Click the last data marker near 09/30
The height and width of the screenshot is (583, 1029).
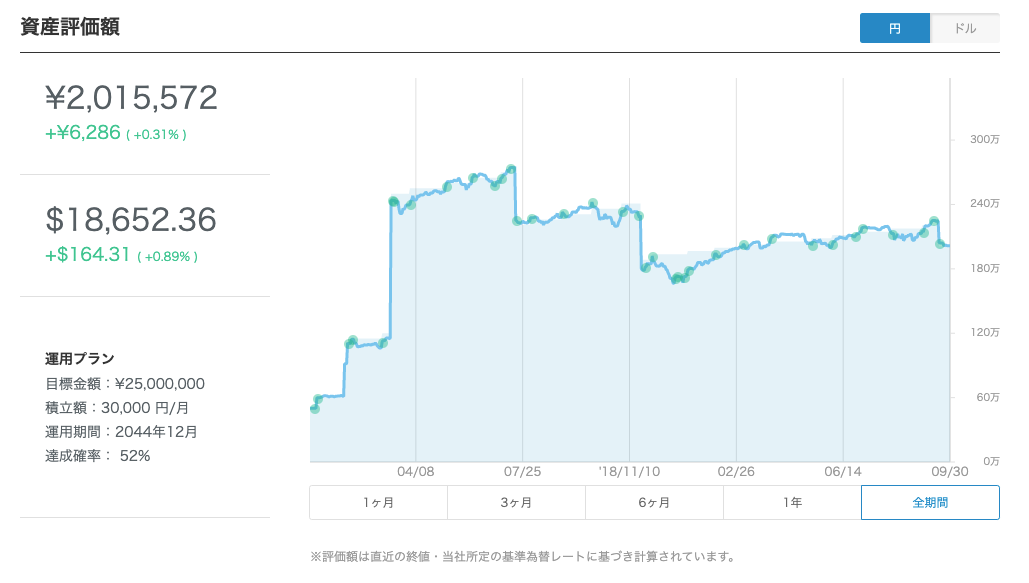point(940,244)
